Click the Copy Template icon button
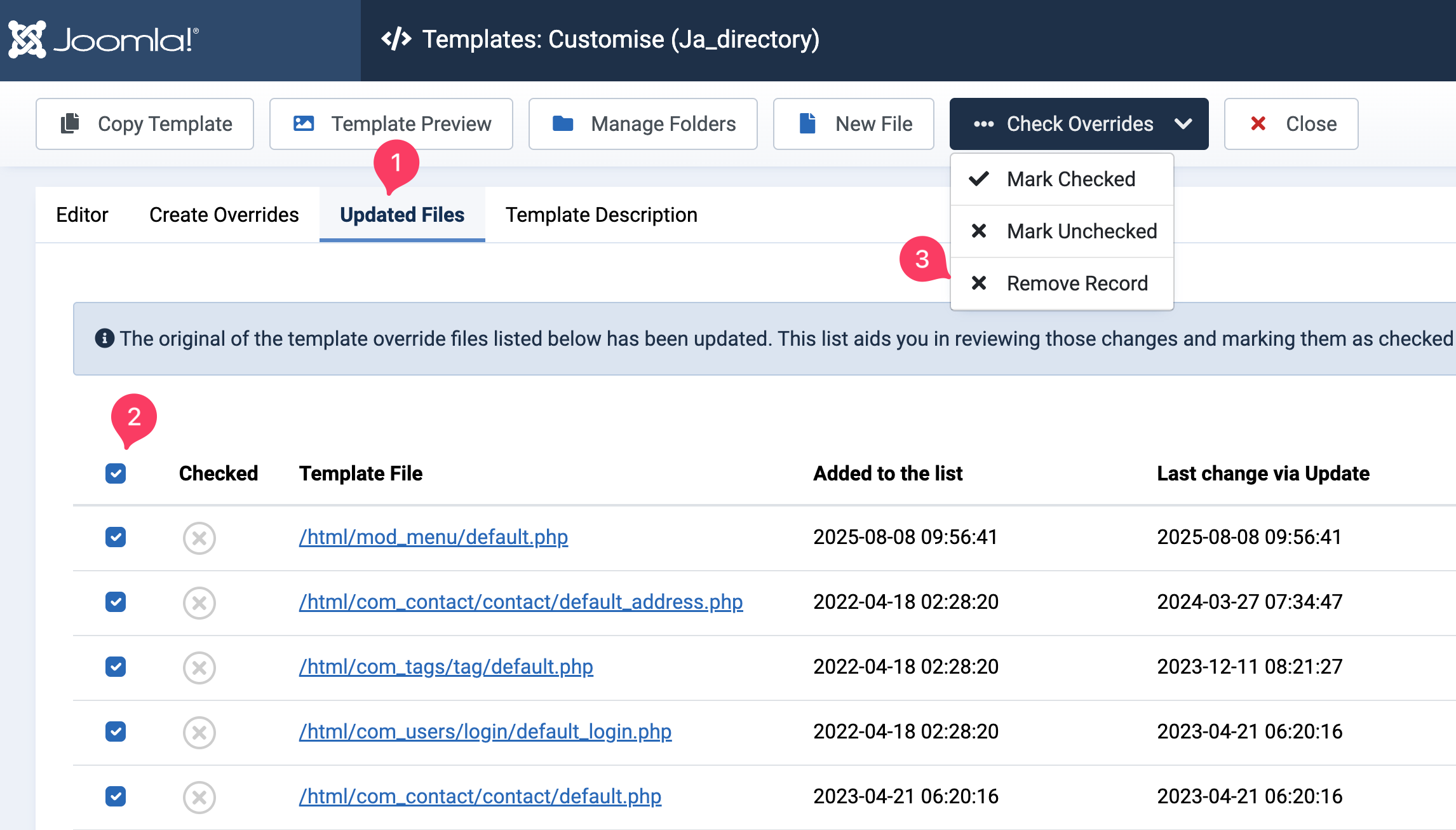The image size is (1456, 830). (70, 123)
